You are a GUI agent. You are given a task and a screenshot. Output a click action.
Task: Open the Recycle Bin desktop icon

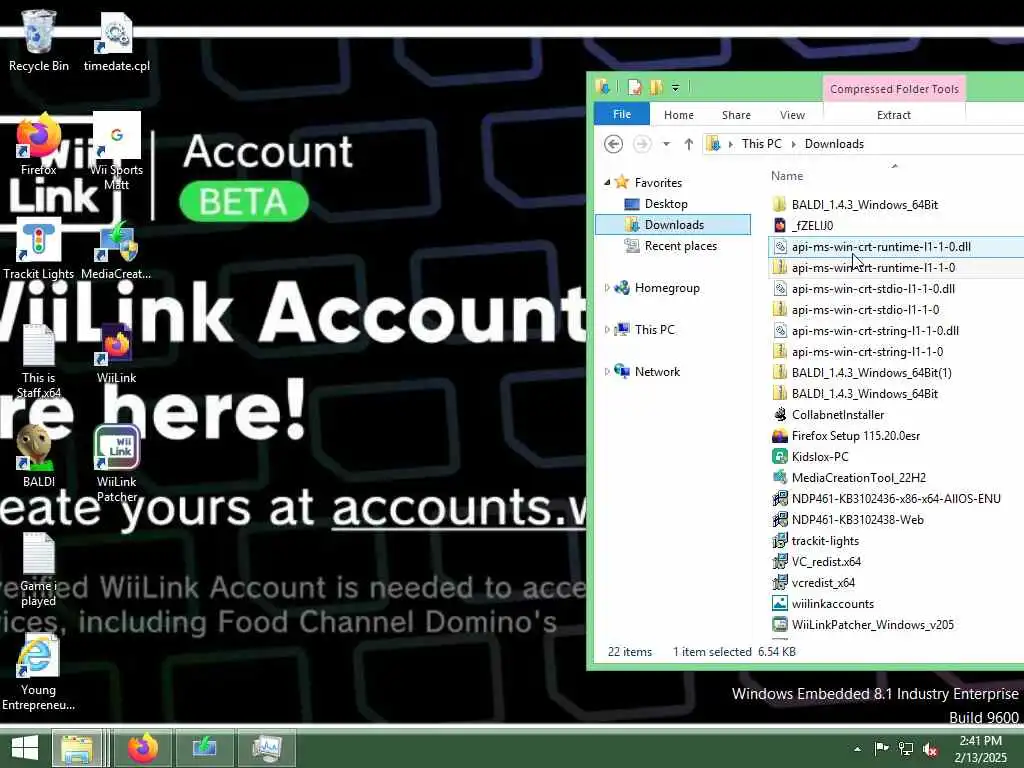click(39, 40)
